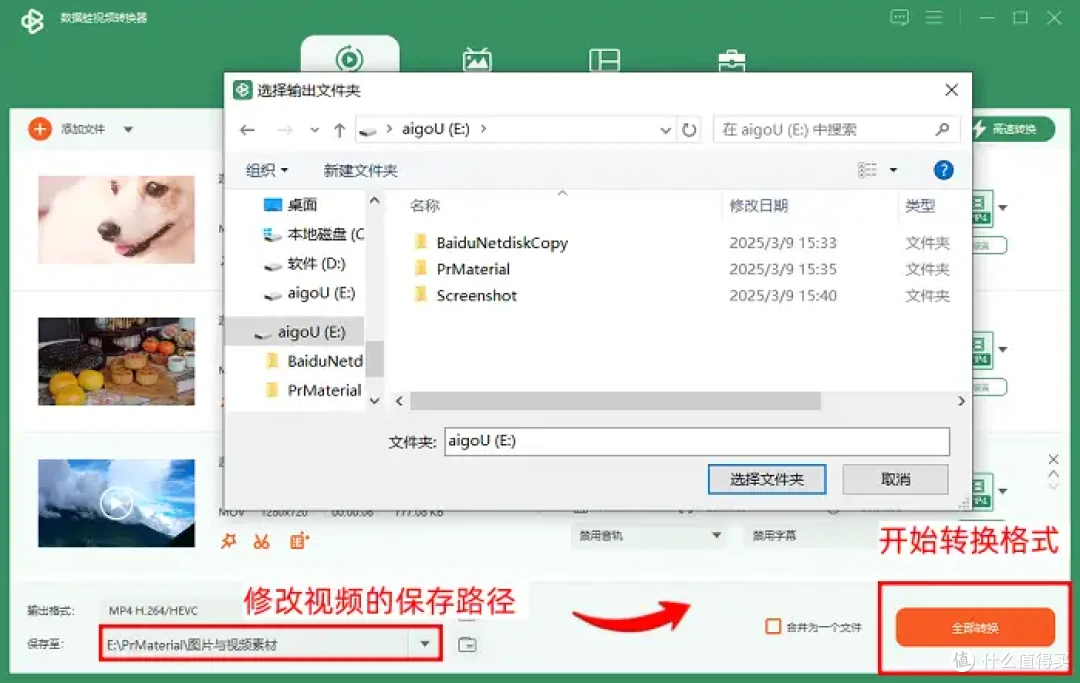Viewport: 1080px width, 683px height.
Task: Select highlighted aigoU (E:) tree item
Action: click(x=295, y=332)
